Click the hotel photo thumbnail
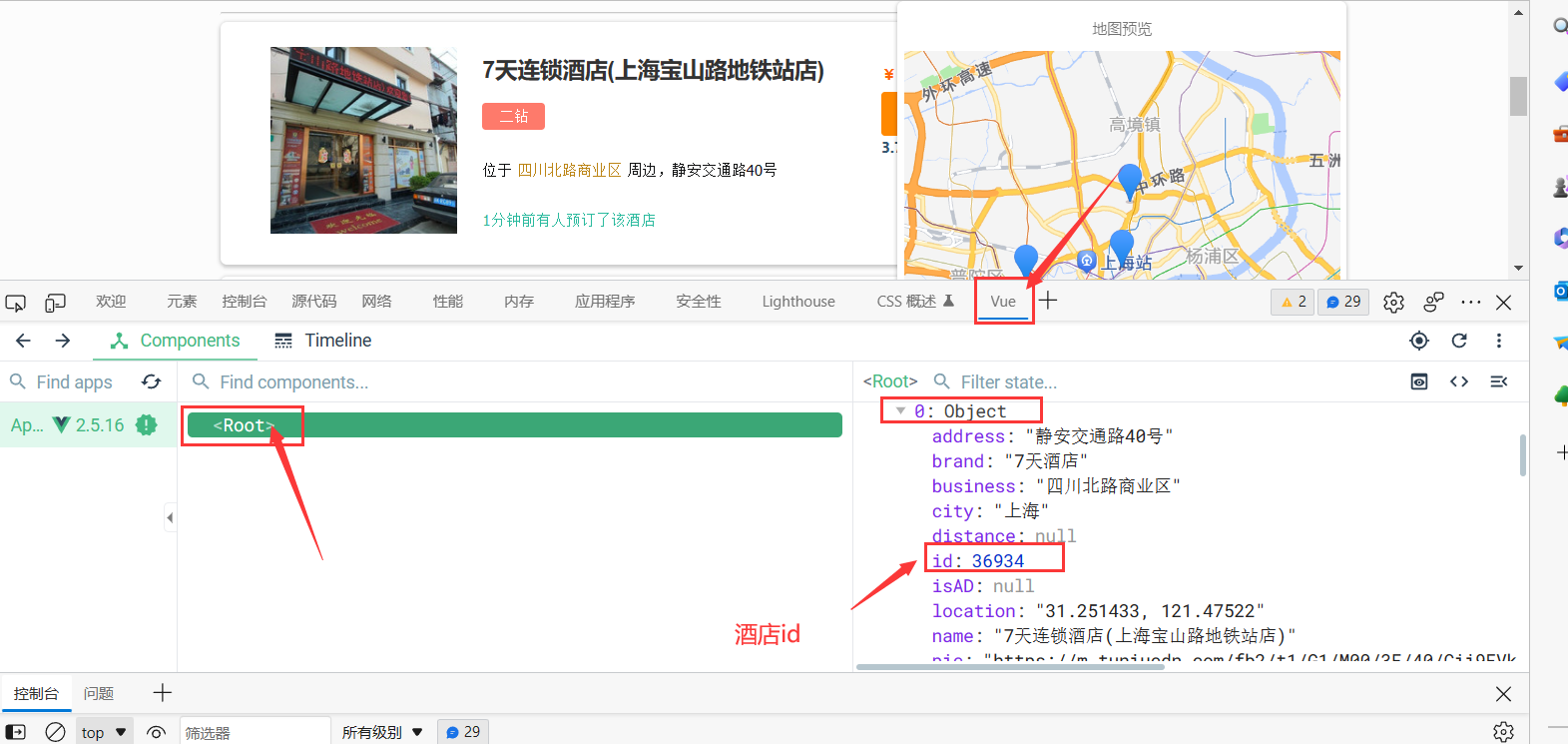This screenshot has width=1568, height=744. 363,140
